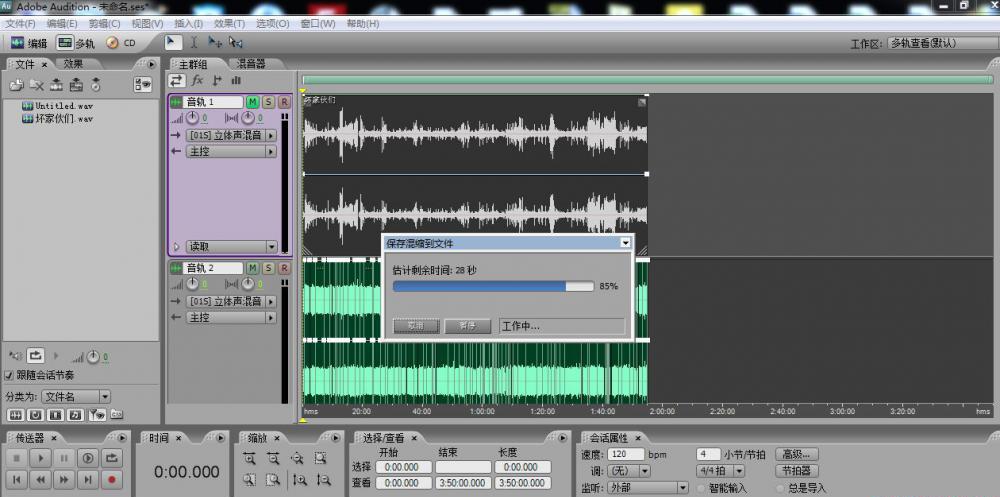Click insert into CD list icon
This screenshot has height=497, width=1000.
tap(77, 84)
